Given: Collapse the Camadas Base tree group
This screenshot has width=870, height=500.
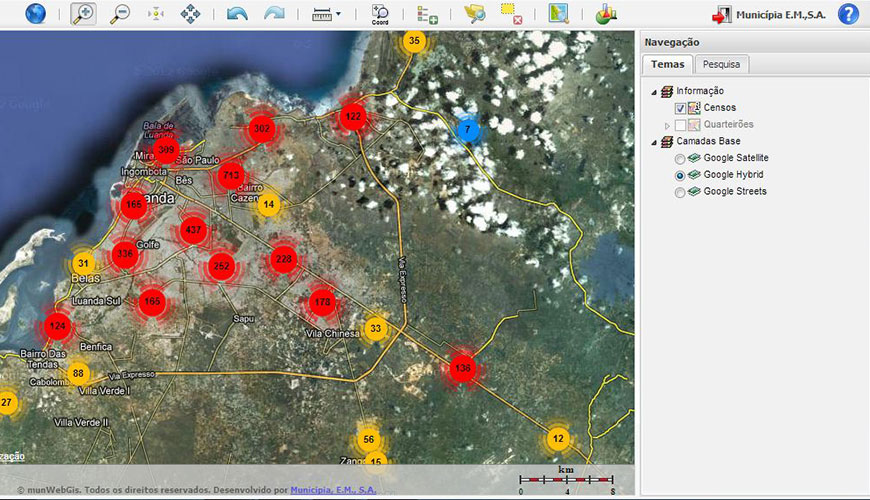Looking at the screenshot, I should point(654,143).
